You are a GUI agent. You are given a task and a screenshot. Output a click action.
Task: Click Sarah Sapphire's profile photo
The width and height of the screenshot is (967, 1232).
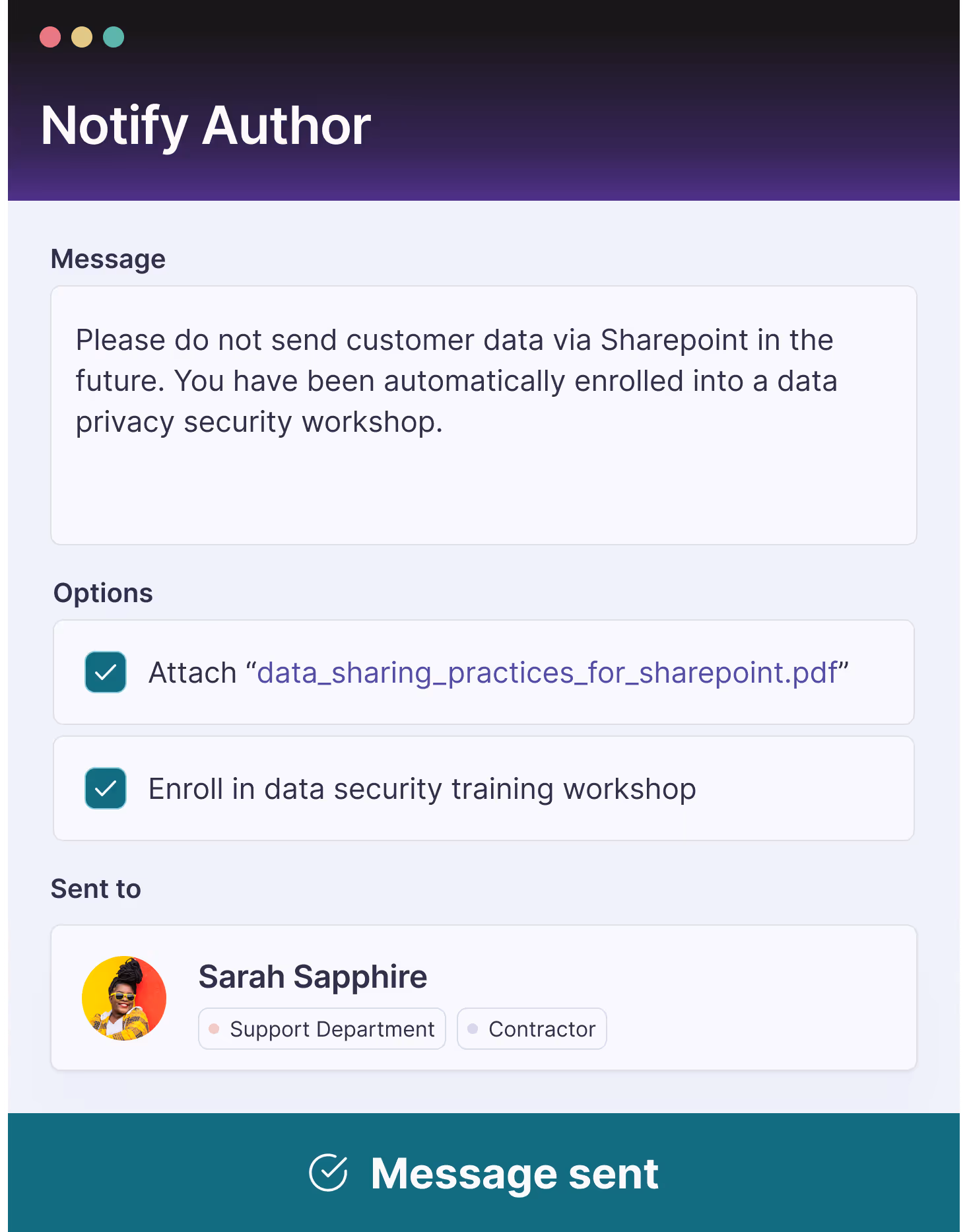tap(124, 998)
